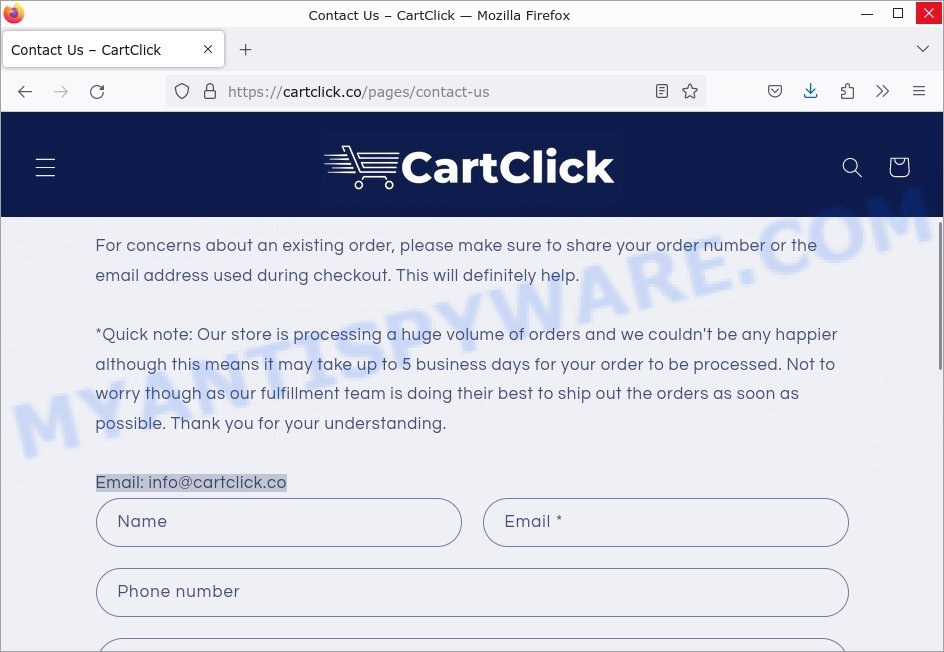944x652 pixels.
Task: List all tabs dropdown
Action: [922, 49]
